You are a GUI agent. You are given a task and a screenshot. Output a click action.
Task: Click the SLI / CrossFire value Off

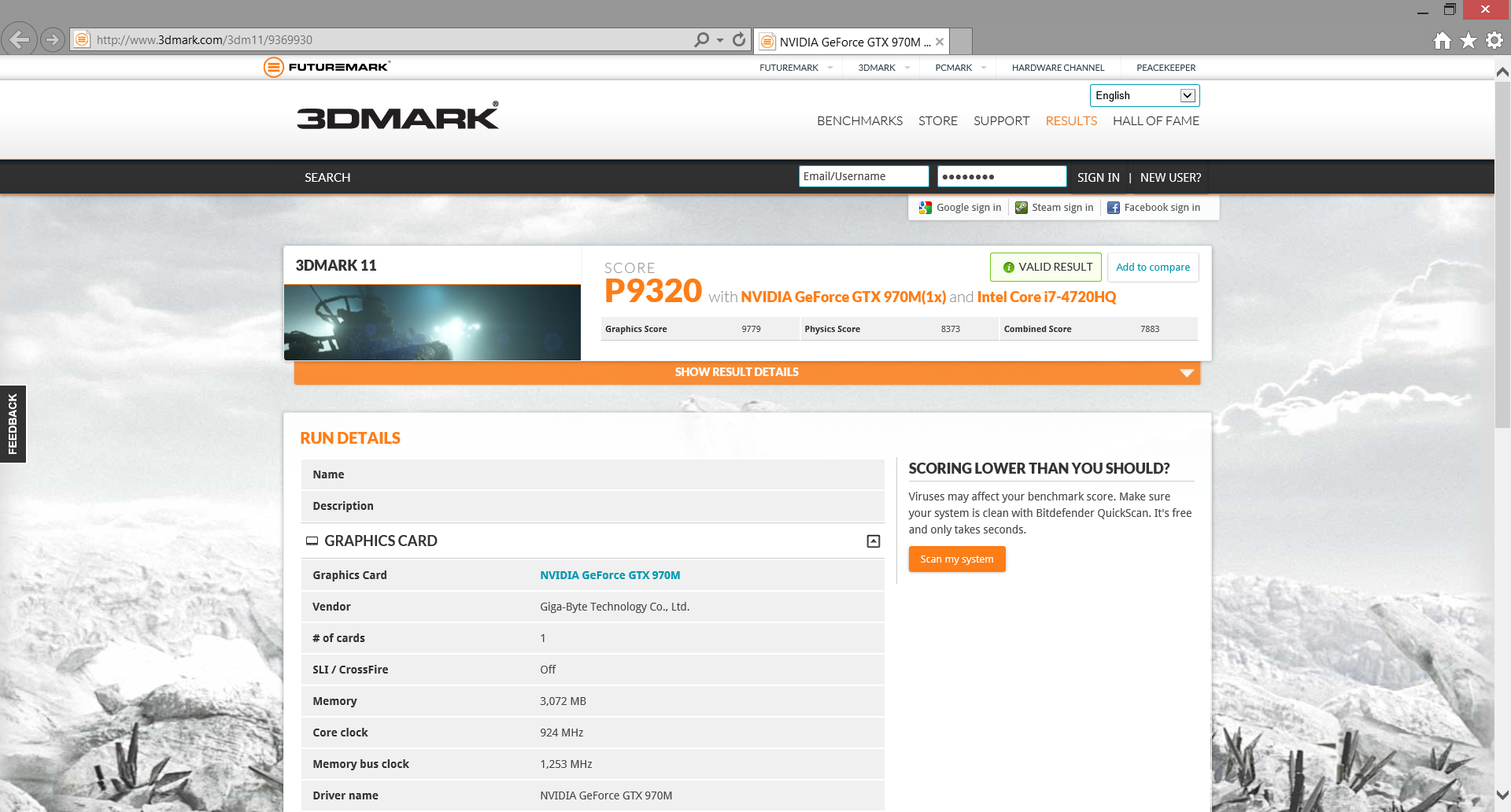pyautogui.click(x=548, y=670)
